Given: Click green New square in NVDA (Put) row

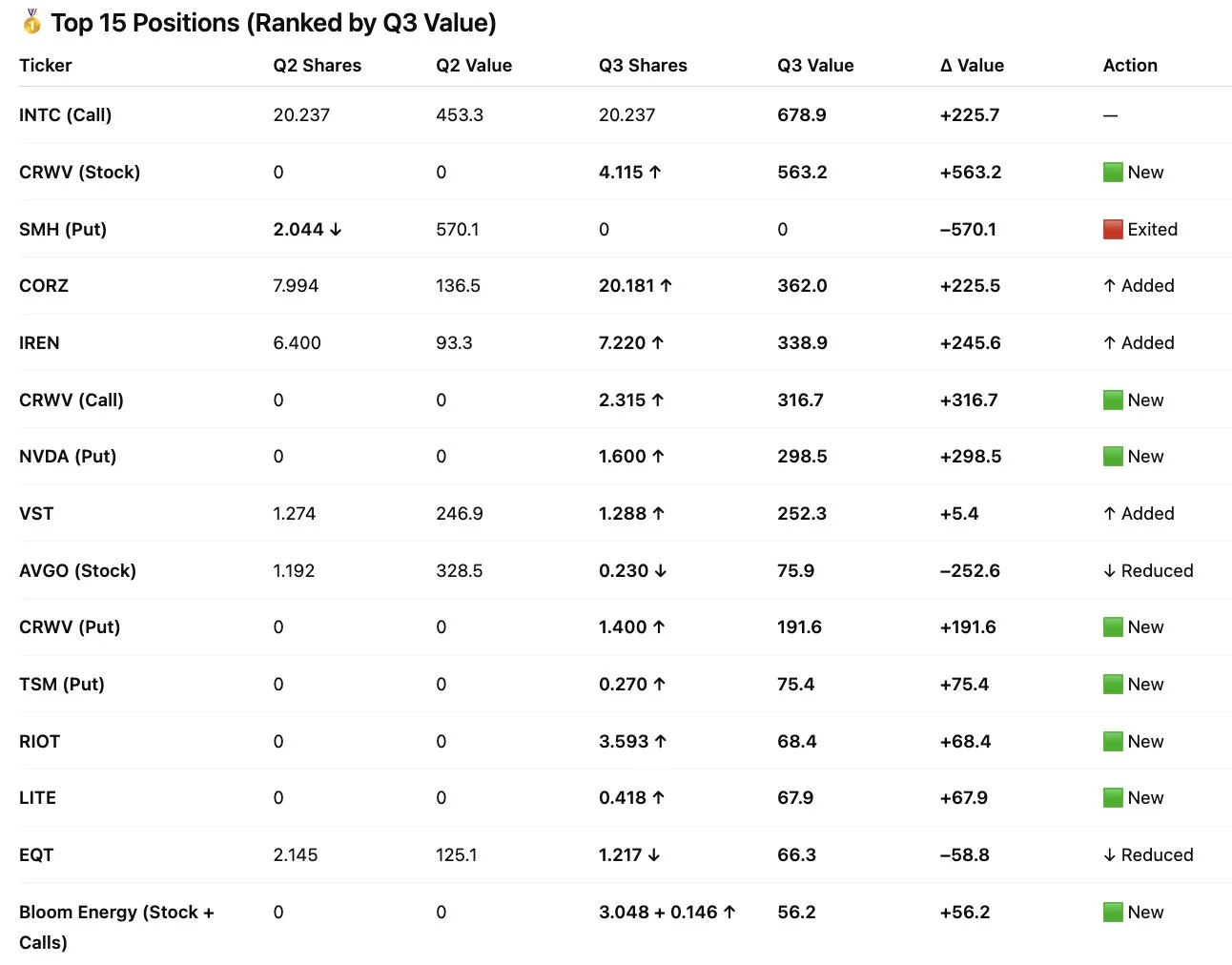Looking at the screenshot, I should pos(1112,456).
